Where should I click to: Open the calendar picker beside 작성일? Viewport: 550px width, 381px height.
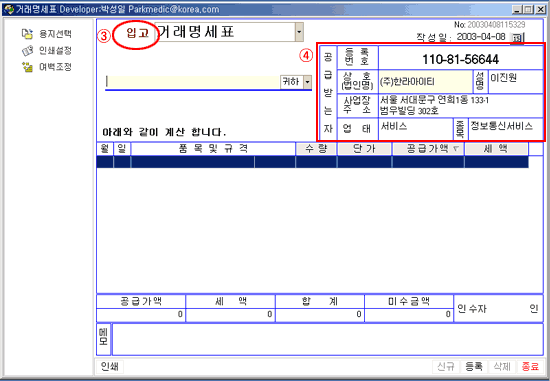coord(517,38)
